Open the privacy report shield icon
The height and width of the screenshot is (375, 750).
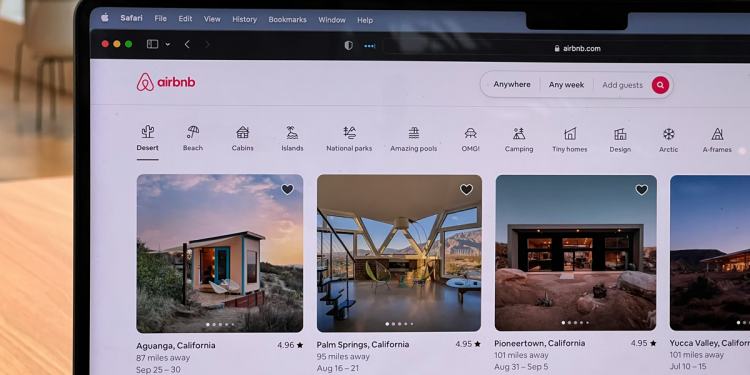[349, 45]
